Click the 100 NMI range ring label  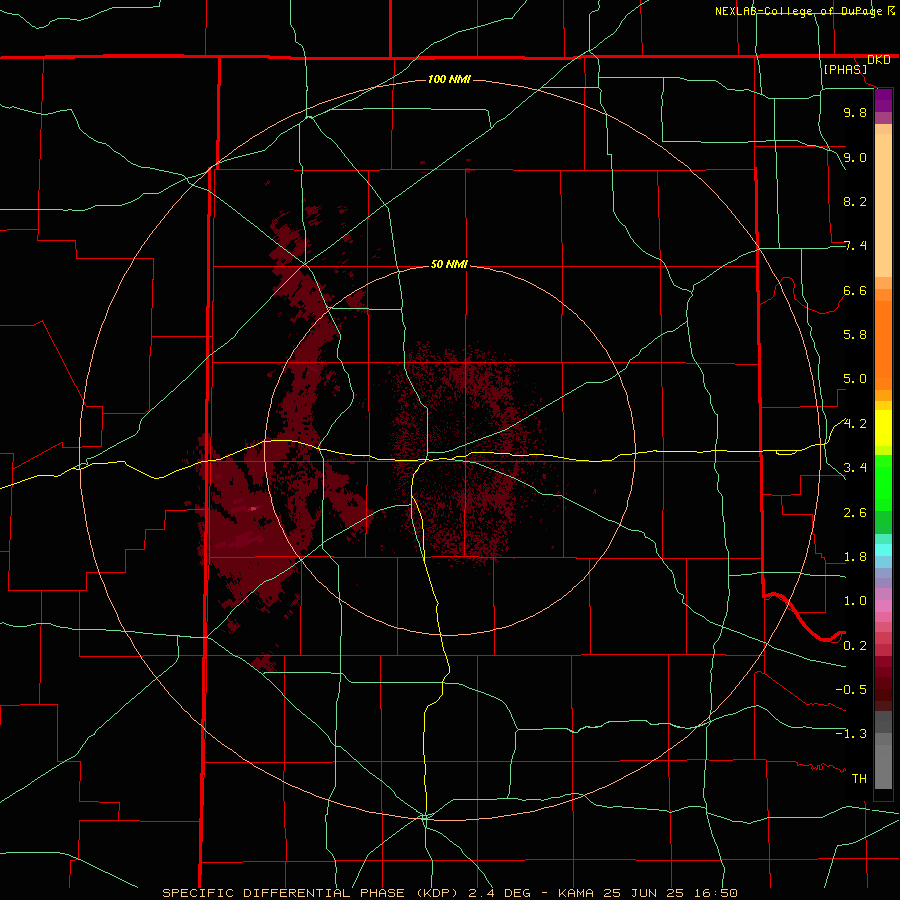click(449, 79)
